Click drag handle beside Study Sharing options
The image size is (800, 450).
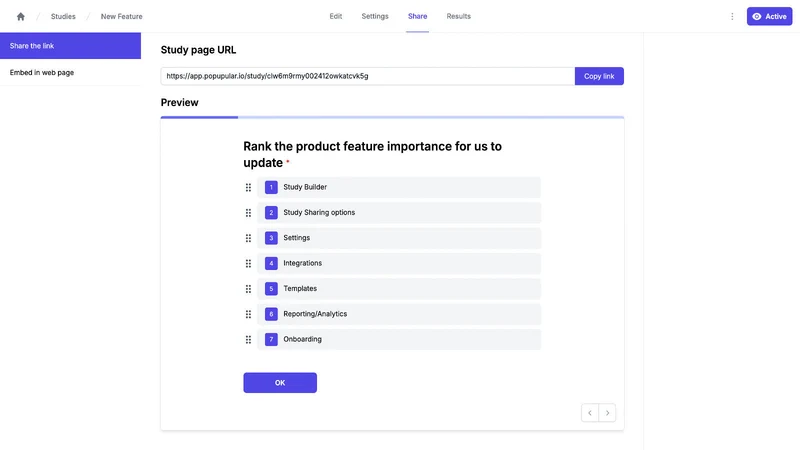tap(248, 213)
